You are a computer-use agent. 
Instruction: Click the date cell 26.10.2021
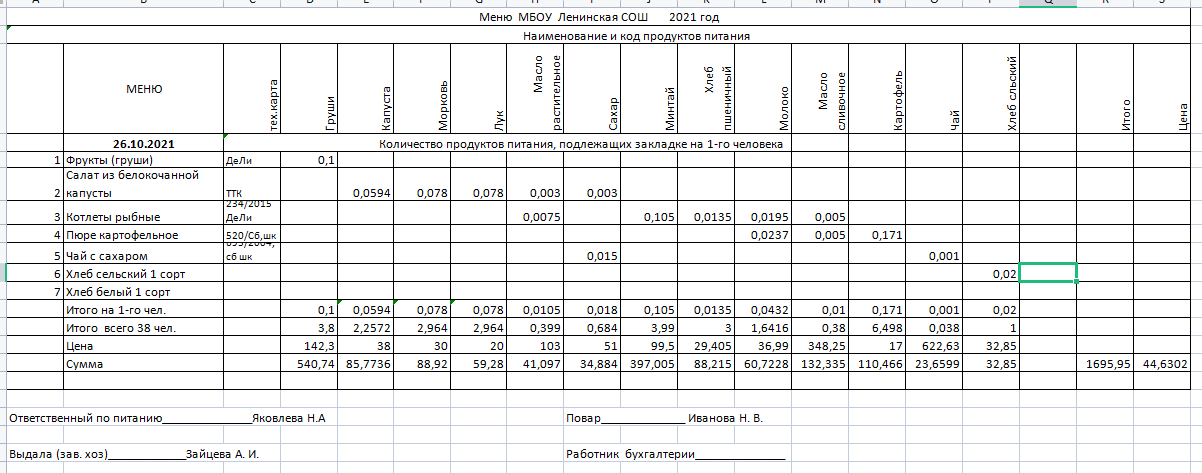click(144, 144)
